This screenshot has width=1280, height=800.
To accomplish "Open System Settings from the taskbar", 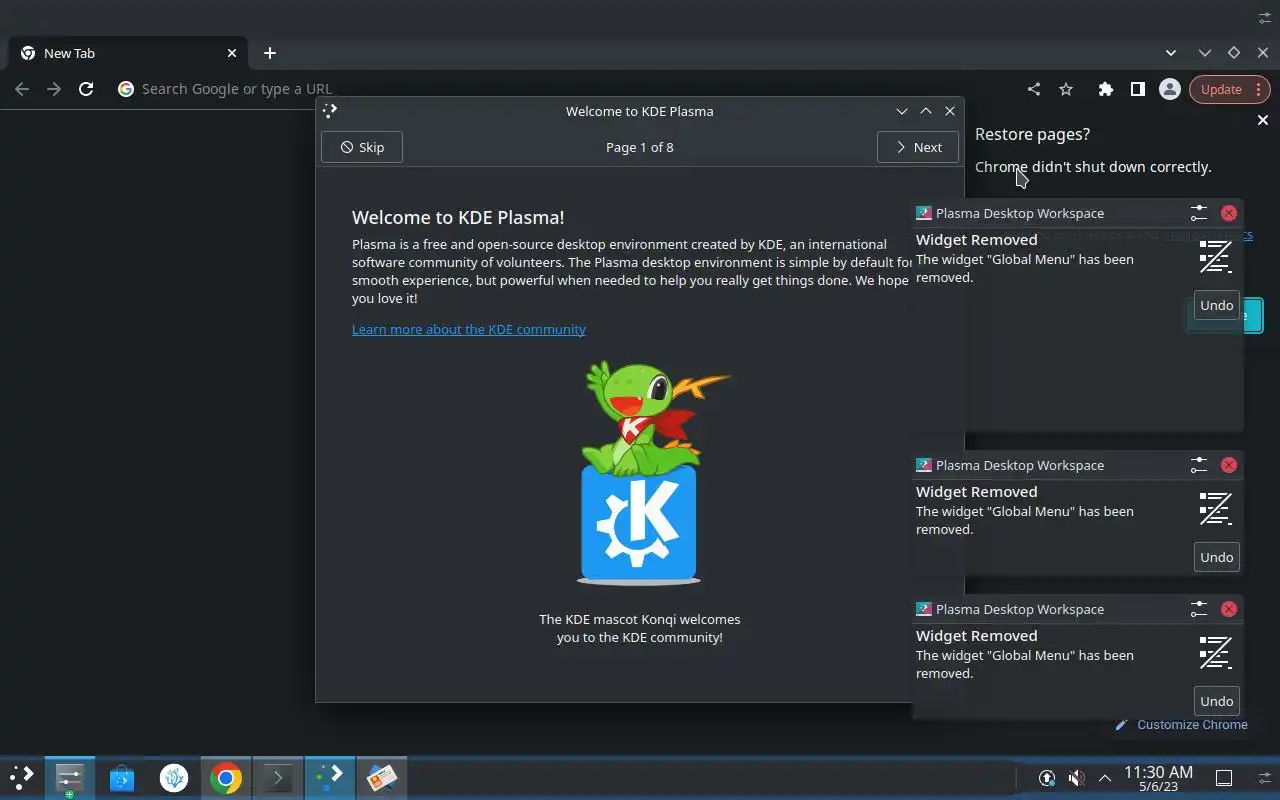I will 70,778.
